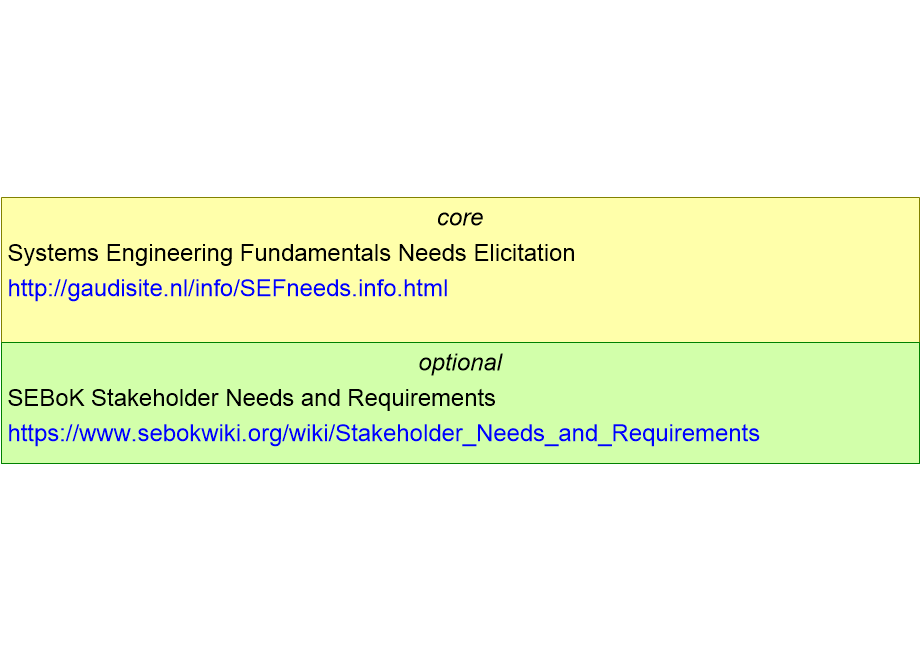Open the sebokwiki Stakeholder Needs link
Viewport: 920px width, 660px height.
[x=384, y=434]
